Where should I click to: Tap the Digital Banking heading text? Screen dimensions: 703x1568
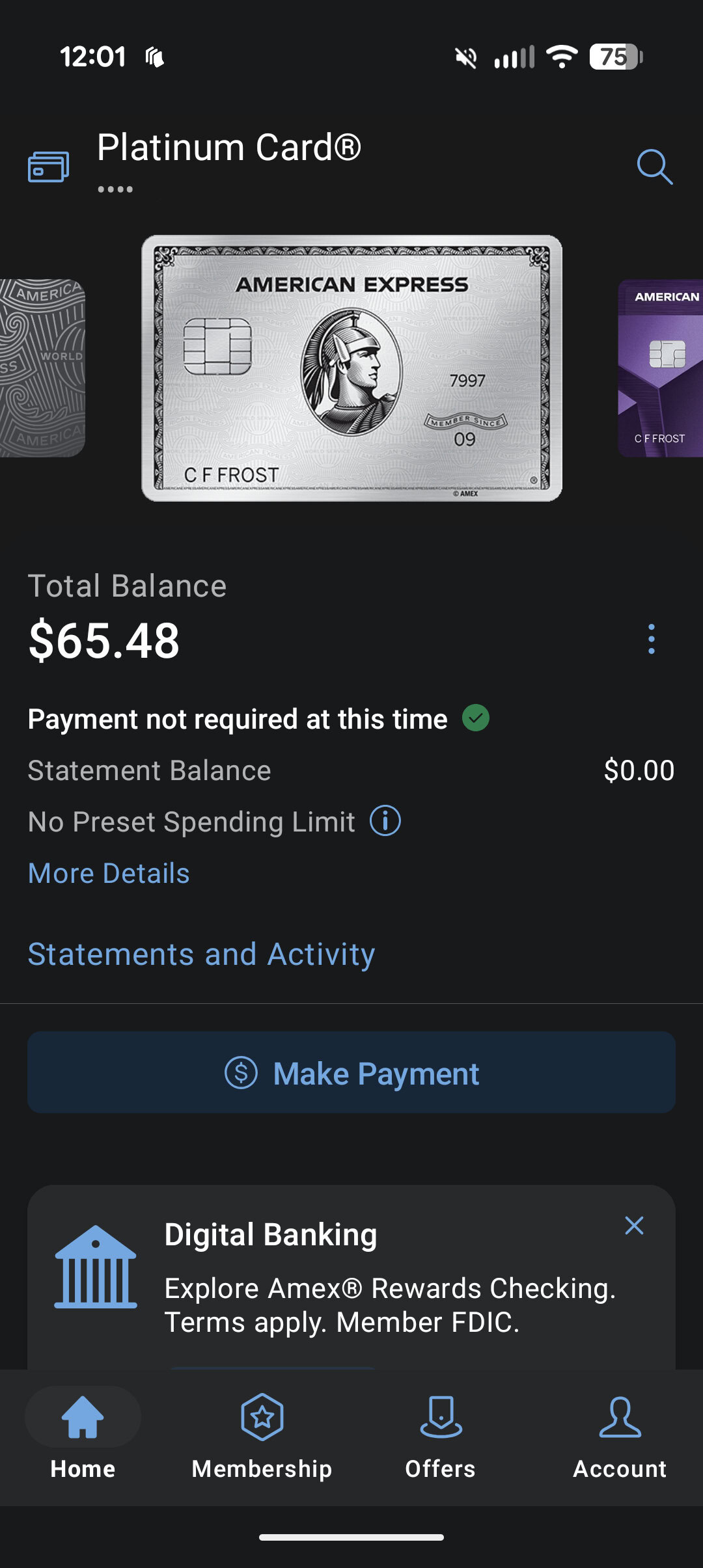[x=271, y=1235]
